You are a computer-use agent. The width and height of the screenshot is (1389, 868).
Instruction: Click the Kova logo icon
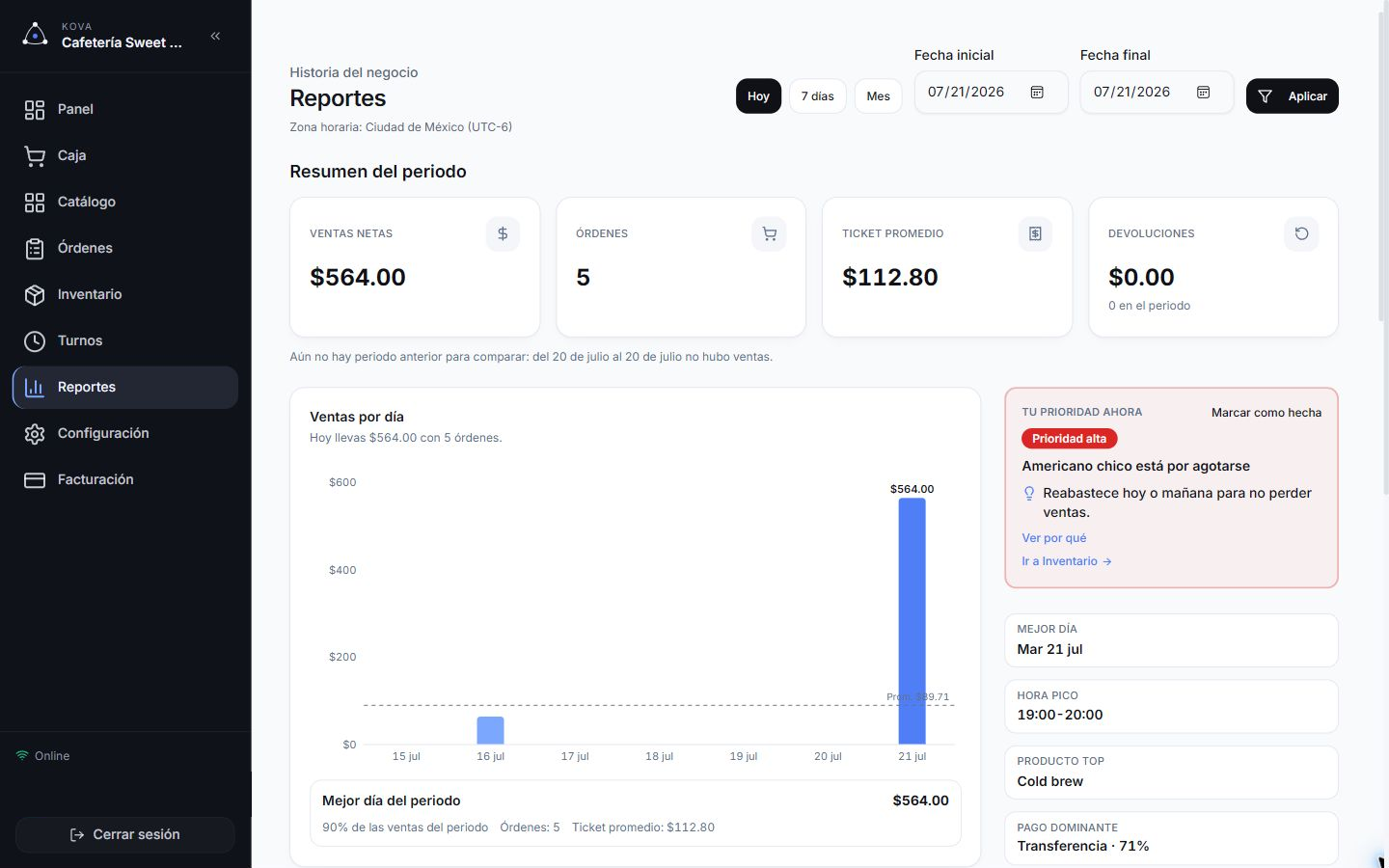[x=35, y=35]
